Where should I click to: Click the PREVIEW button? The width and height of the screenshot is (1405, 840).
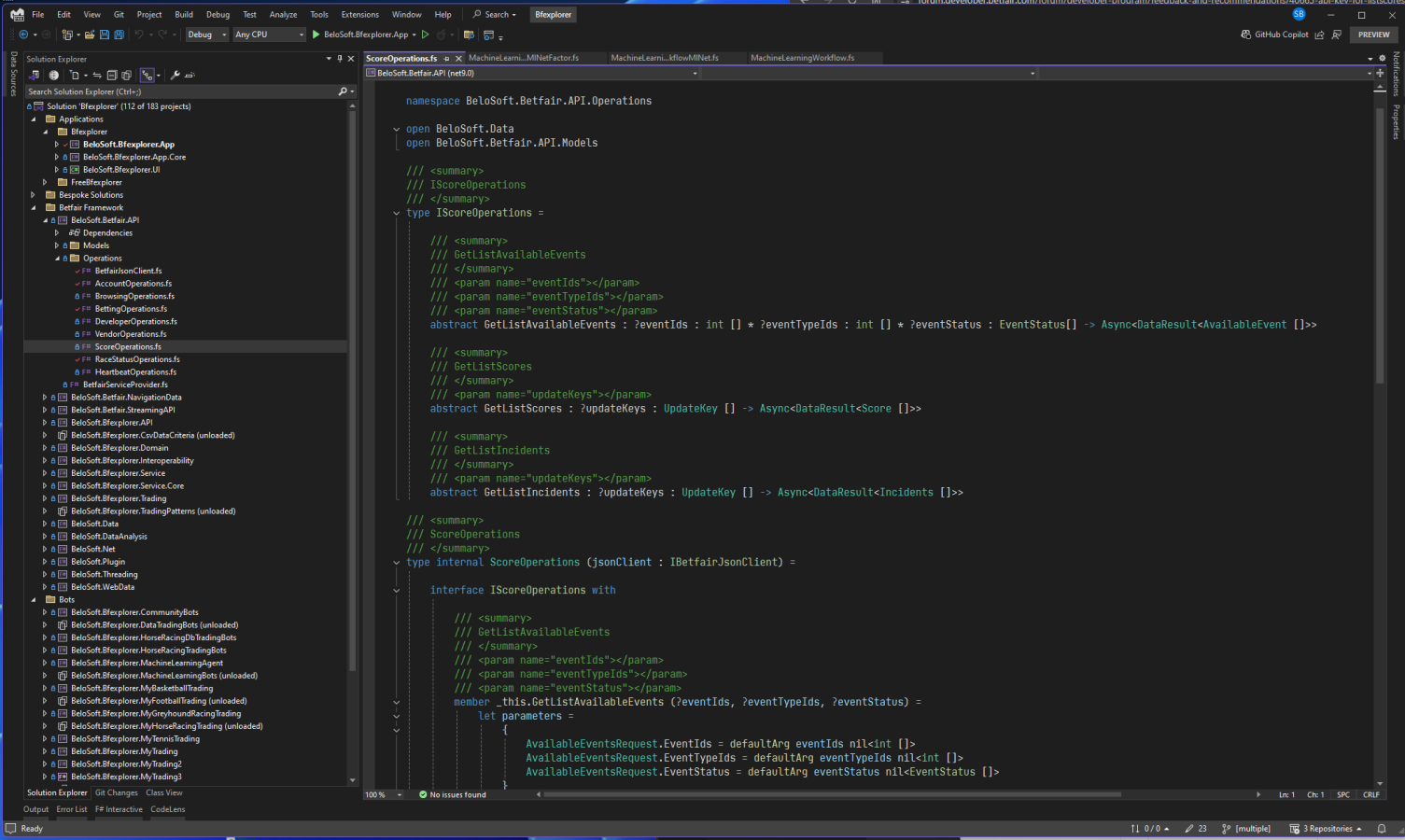coord(1373,35)
